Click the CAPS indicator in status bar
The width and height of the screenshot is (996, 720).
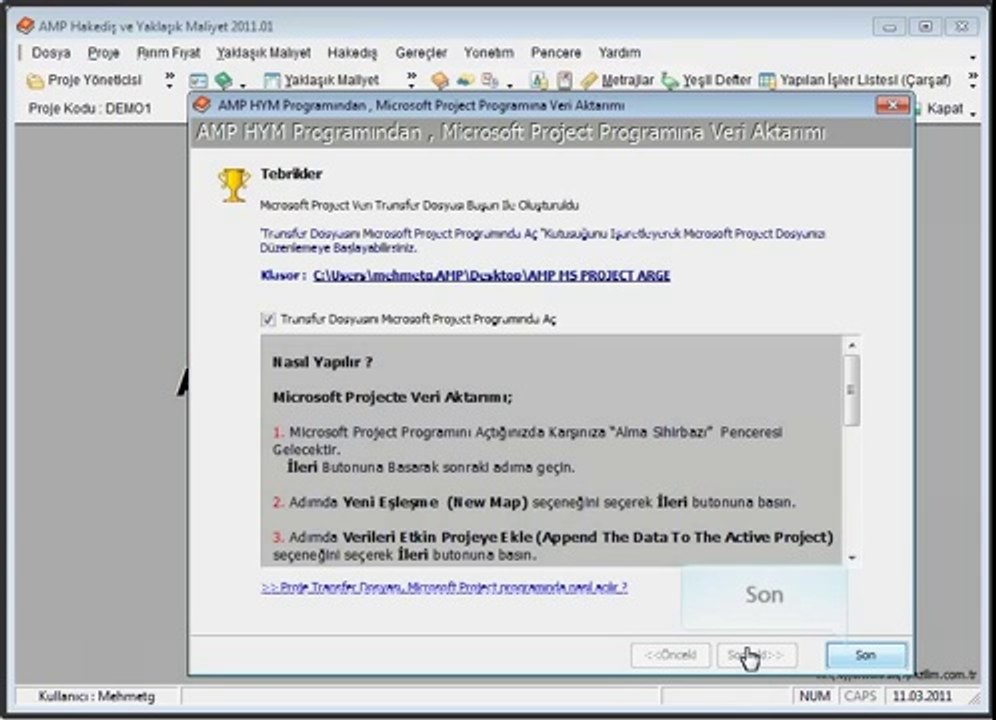[x=861, y=696]
